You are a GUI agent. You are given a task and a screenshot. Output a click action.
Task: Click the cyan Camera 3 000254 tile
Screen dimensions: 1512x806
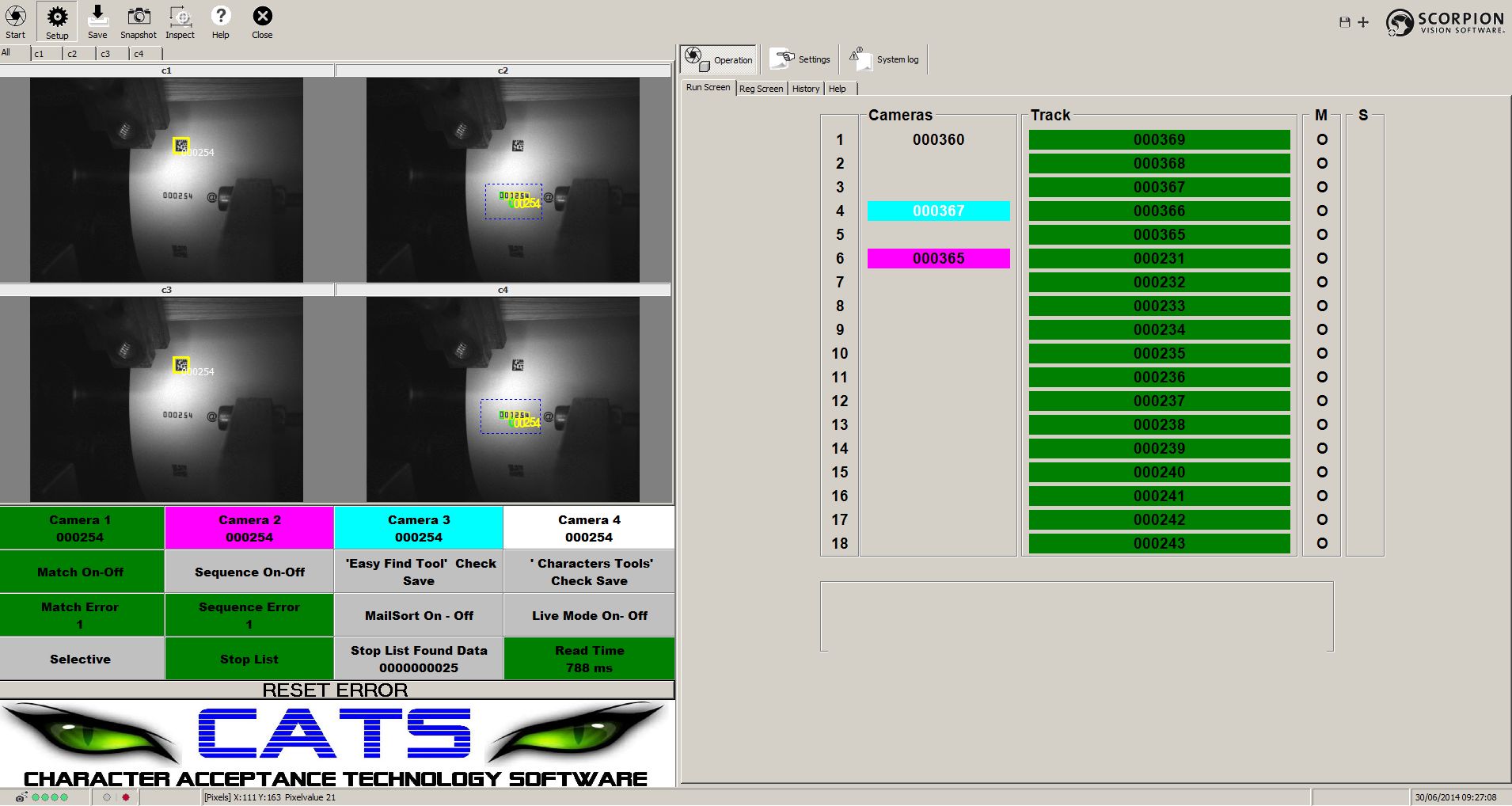pyautogui.click(x=419, y=528)
